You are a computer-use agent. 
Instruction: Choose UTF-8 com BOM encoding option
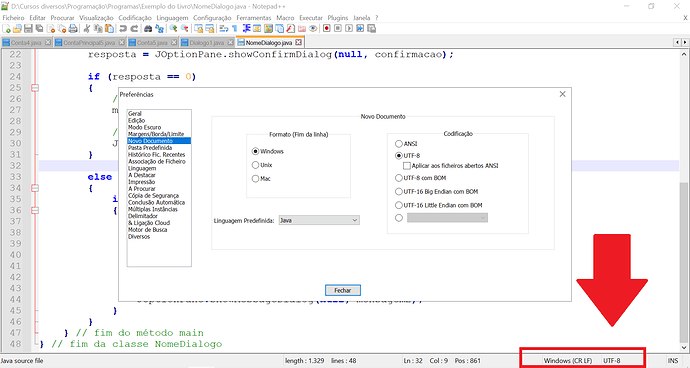click(x=399, y=178)
